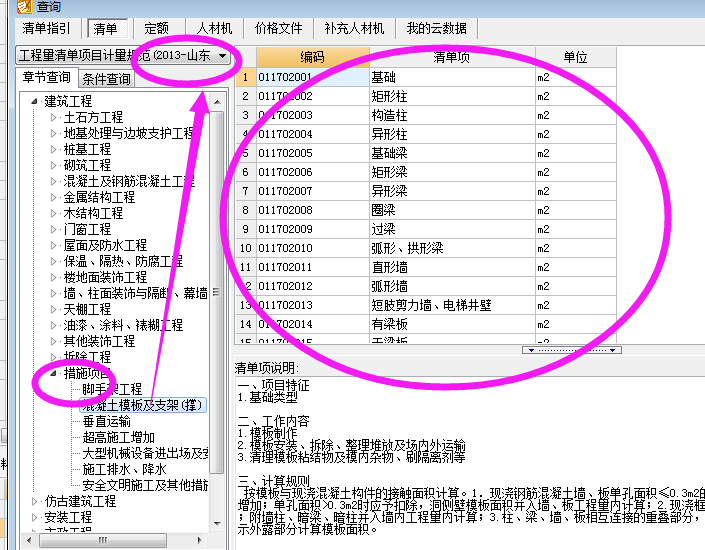Click row number 1 header

(245, 77)
